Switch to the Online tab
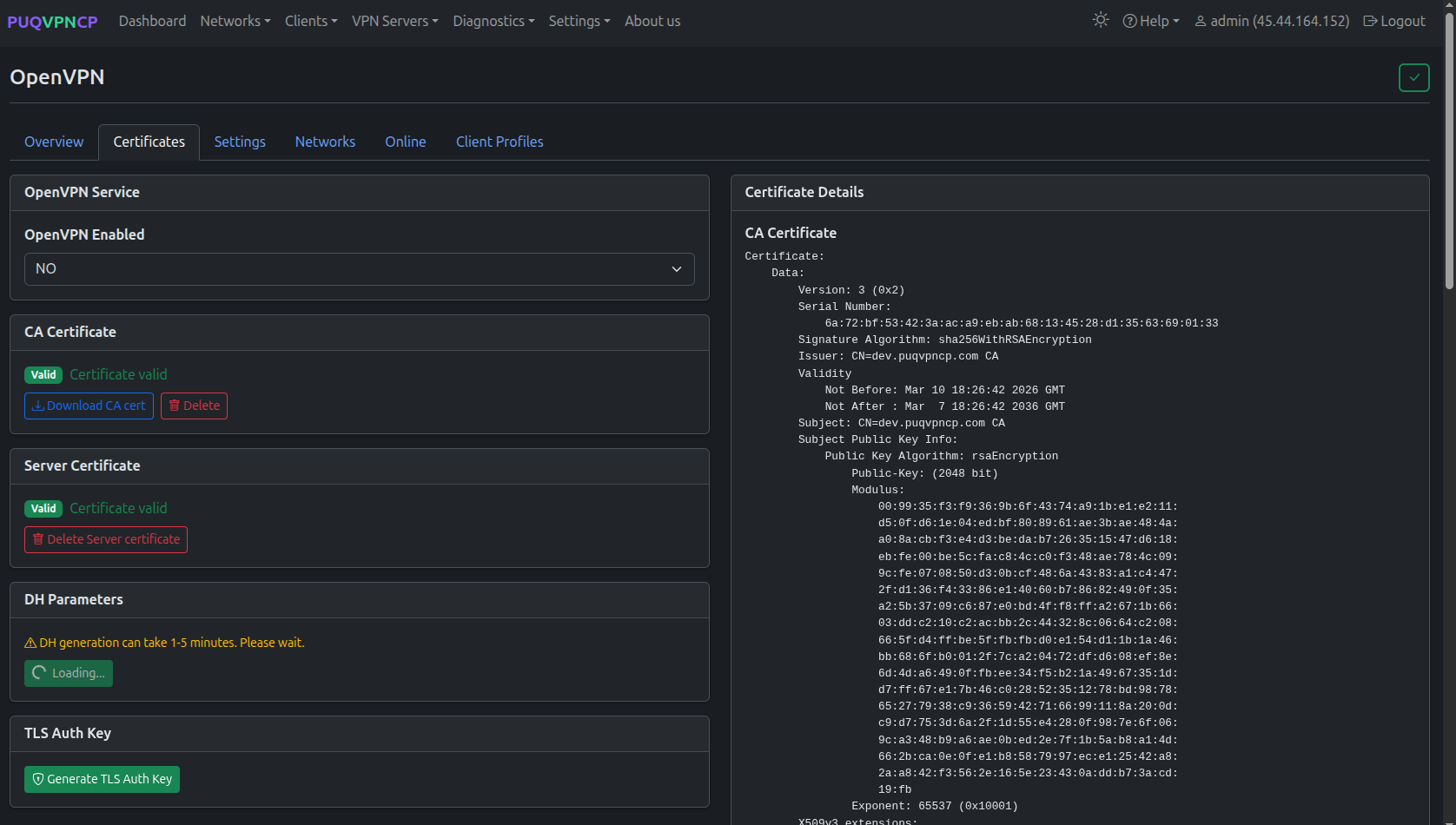Screen dimensions: 1456x825 (406, 142)
